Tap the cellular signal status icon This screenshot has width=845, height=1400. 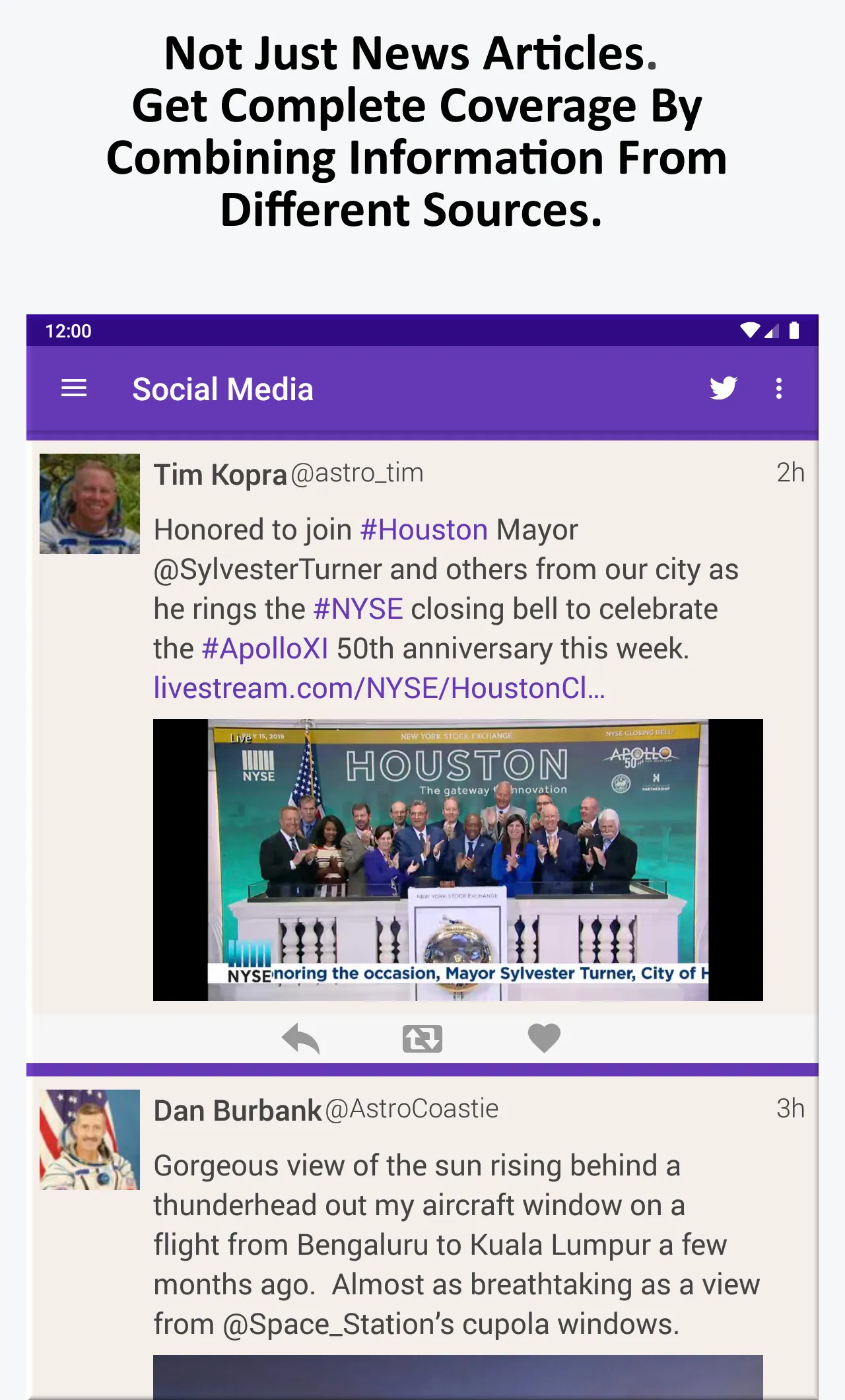pos(772,331)
